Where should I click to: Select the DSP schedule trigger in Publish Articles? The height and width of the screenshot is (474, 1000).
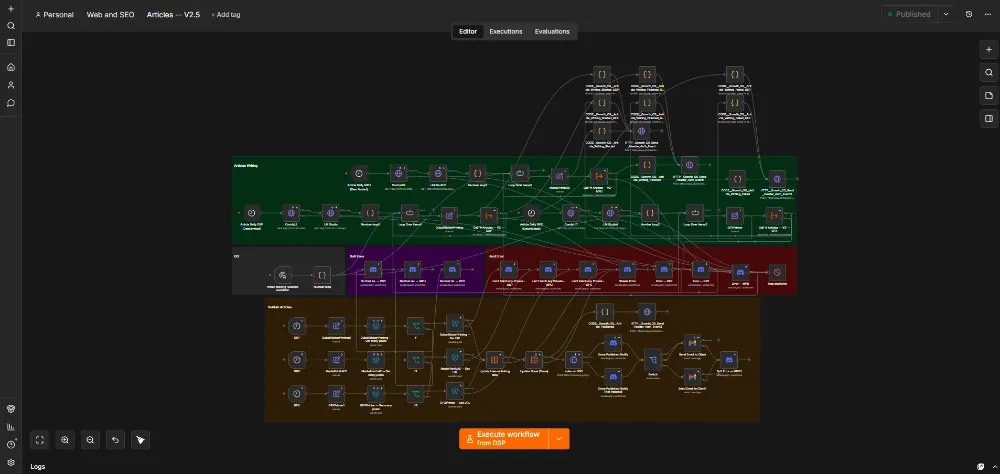pos(296,325)
